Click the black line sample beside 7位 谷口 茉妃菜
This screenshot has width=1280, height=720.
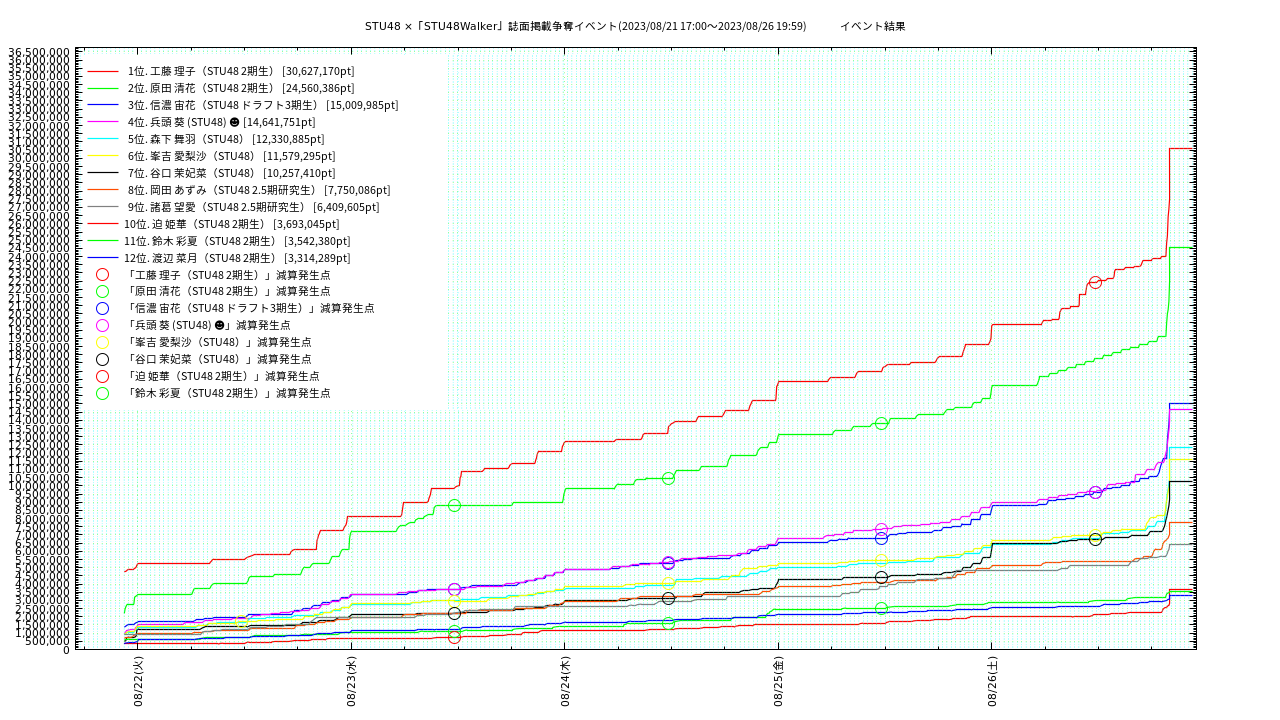103,174
